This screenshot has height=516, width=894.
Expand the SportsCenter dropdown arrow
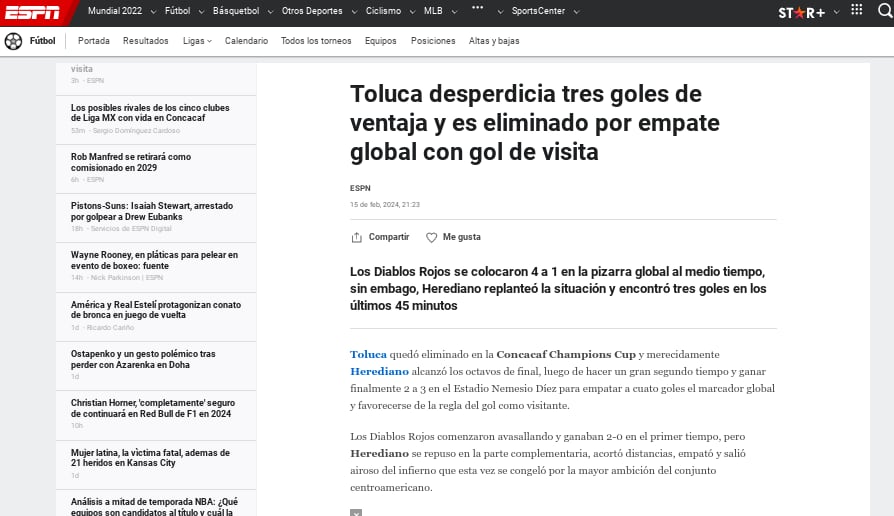576,11
